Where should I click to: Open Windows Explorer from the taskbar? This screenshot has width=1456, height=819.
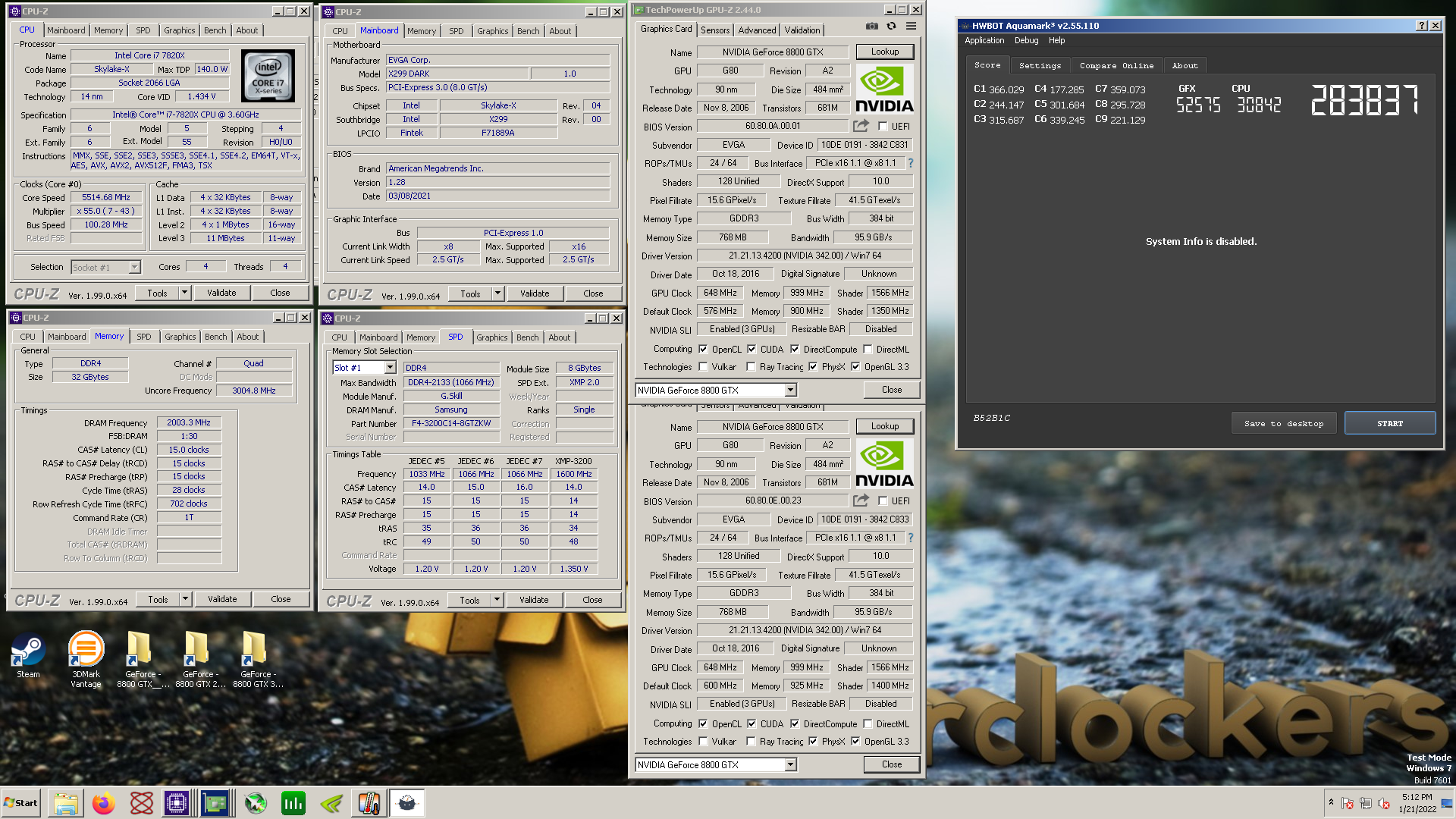click(66, 803)
